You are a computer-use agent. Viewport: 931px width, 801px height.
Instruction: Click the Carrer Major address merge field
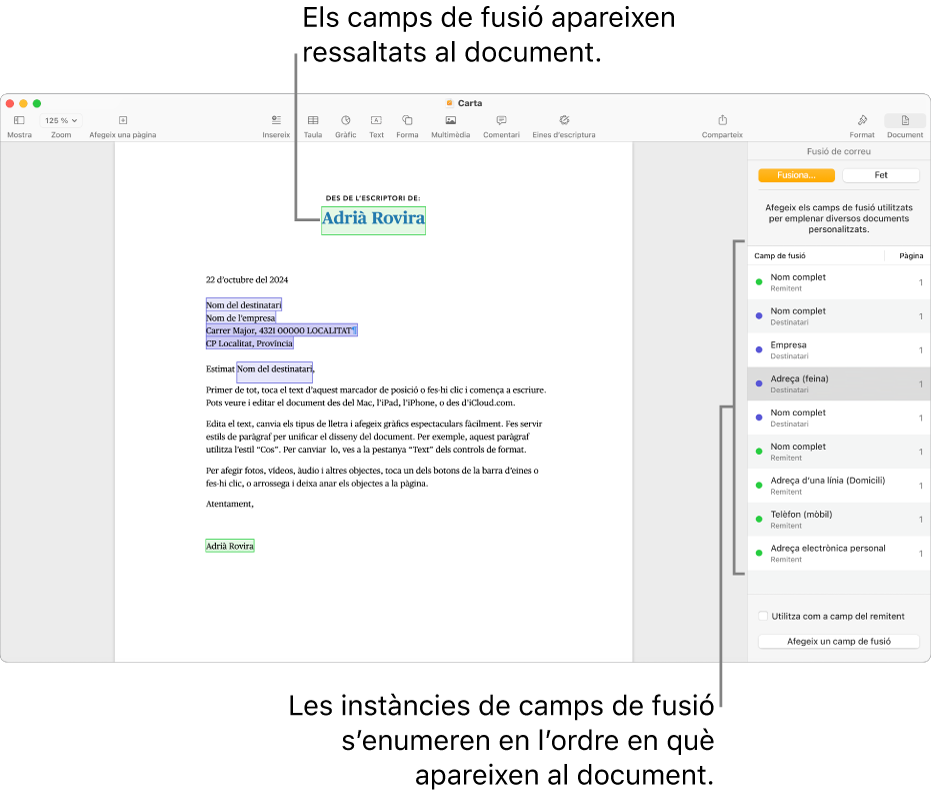point(281,330)
